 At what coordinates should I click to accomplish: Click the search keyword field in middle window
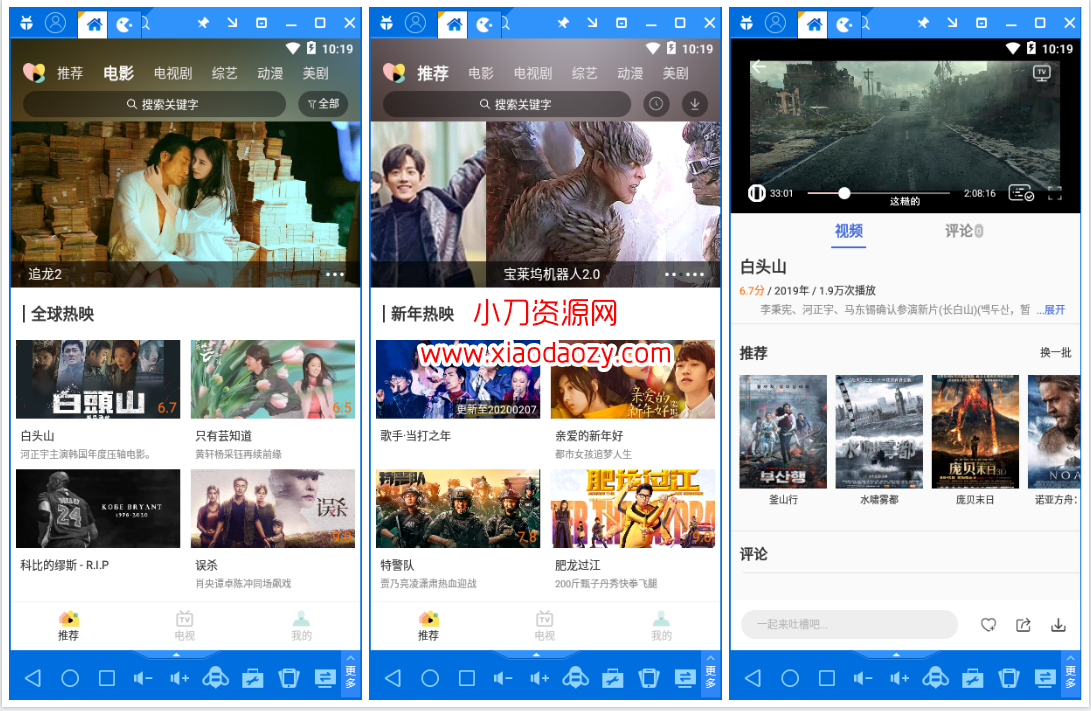pyautogui.click(x=507, y=104)
